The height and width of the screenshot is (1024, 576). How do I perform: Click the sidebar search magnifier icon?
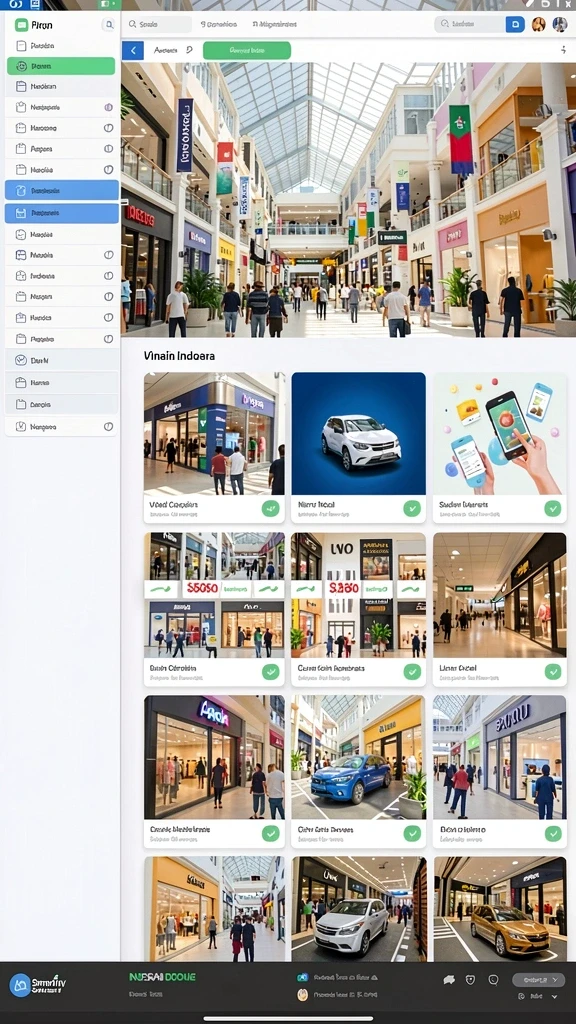[109, 25]
